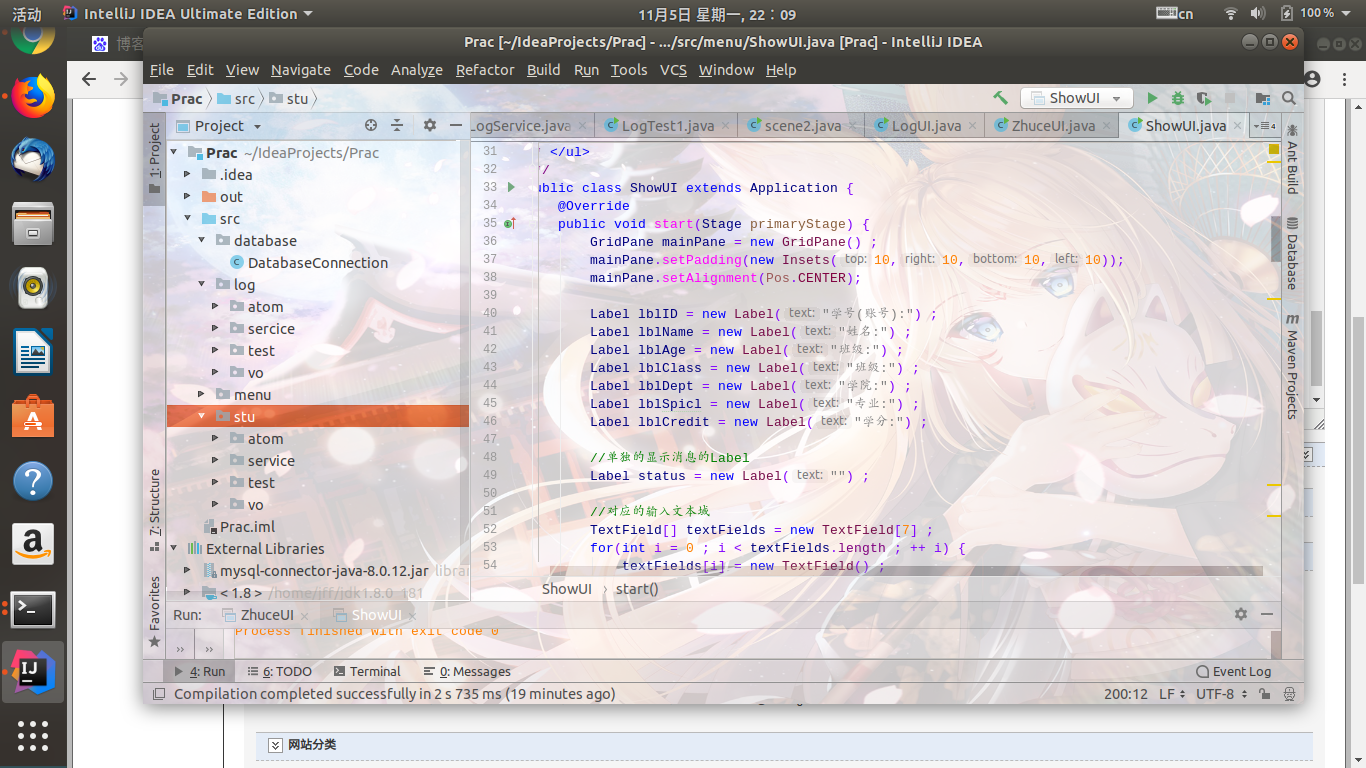Select Prac.iml file in project tree

(247, 527)
